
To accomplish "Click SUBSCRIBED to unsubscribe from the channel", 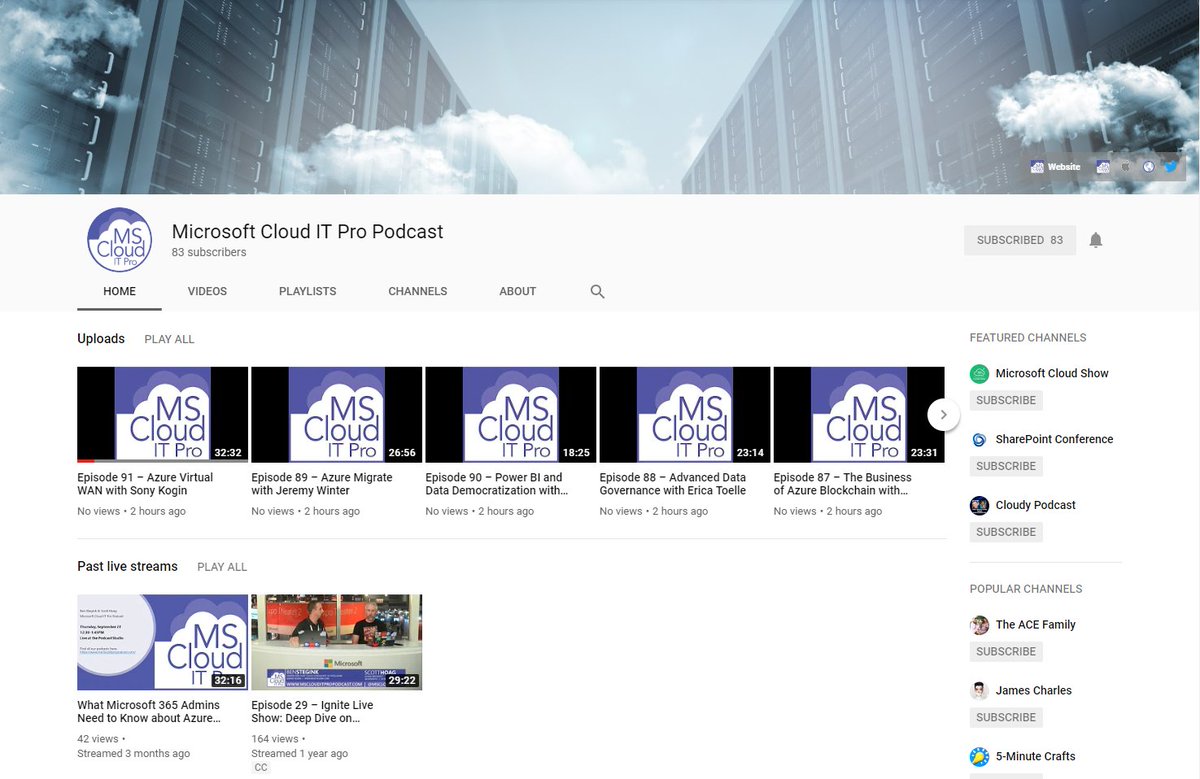I will pos(1020,240).
